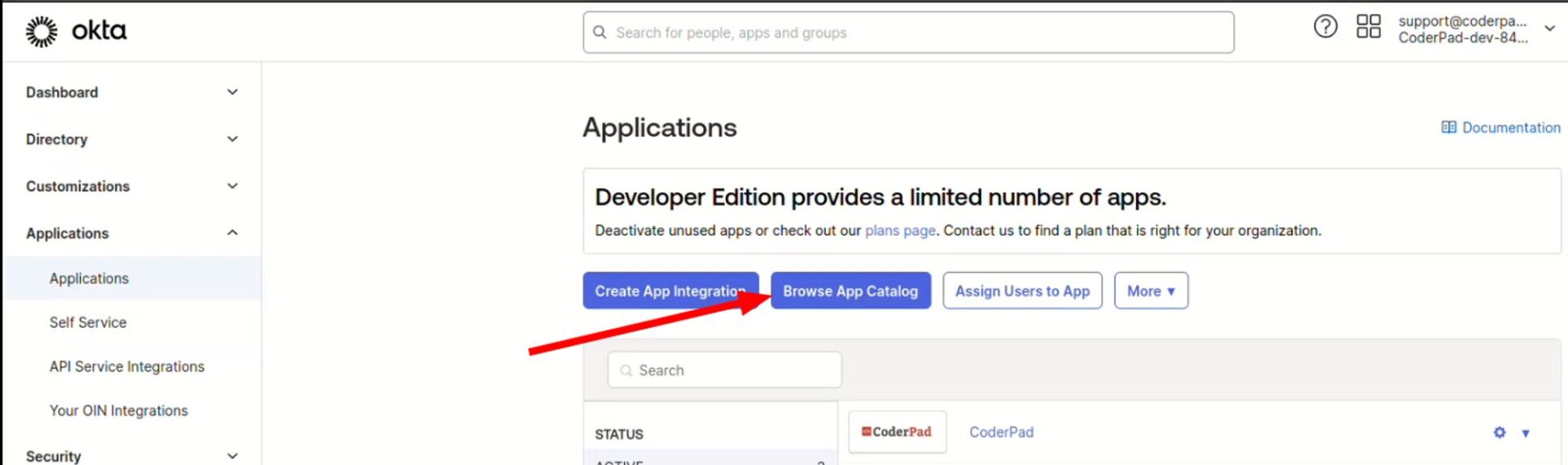Screen dimensions: 1568x465
Task: Expand the Customizations sidebar section
Action: (x=232, y=186)
